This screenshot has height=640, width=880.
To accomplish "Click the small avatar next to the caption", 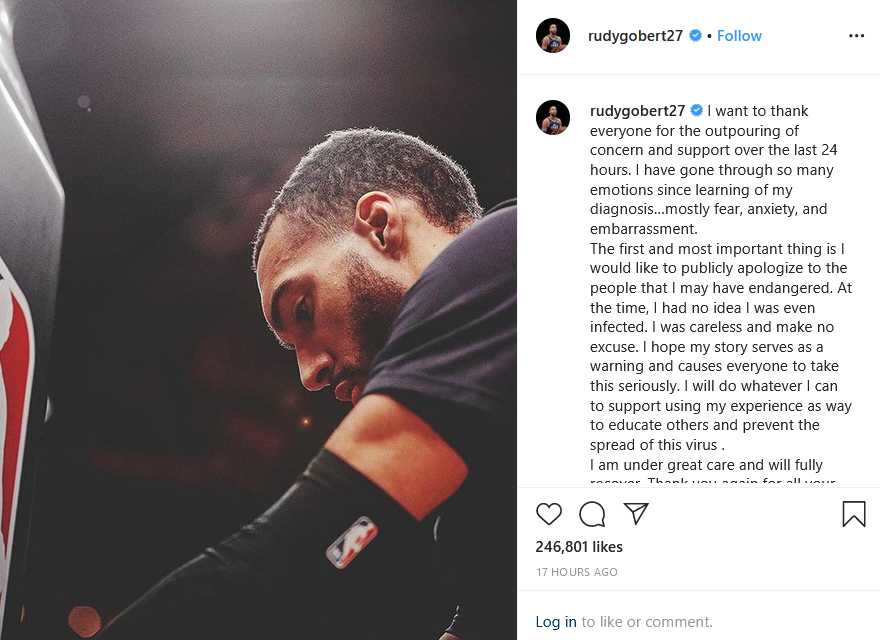I will [553, 117].
